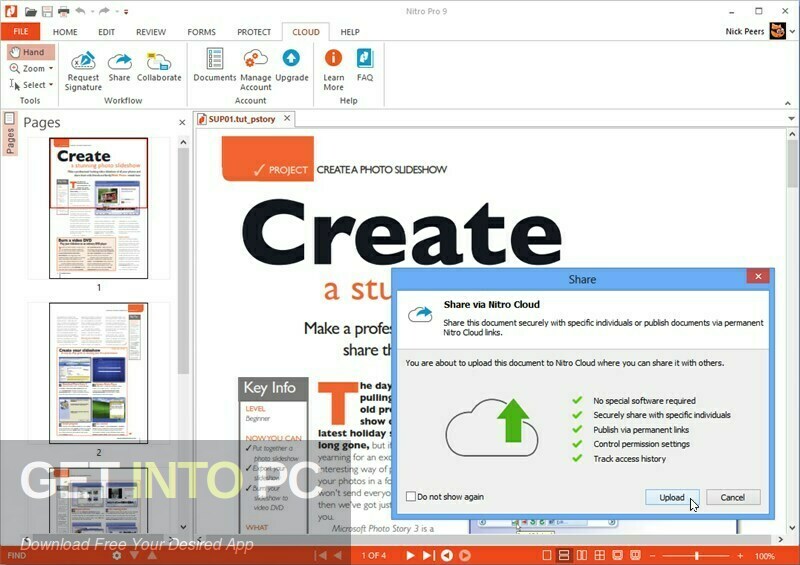The height and width of the screenshot is (565, 800).
Task: Switch to the FORMS ribbon tab
Action: [x=202, y=32]
